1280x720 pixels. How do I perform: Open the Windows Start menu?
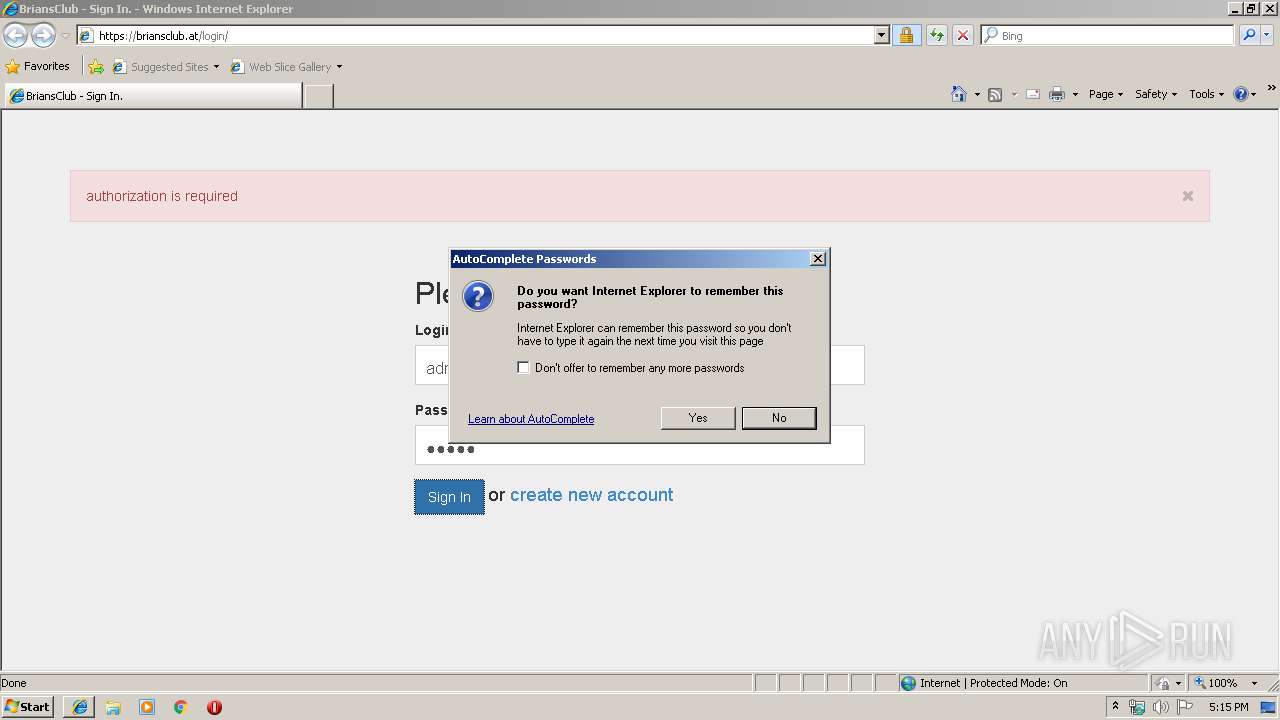pos(28,707)
